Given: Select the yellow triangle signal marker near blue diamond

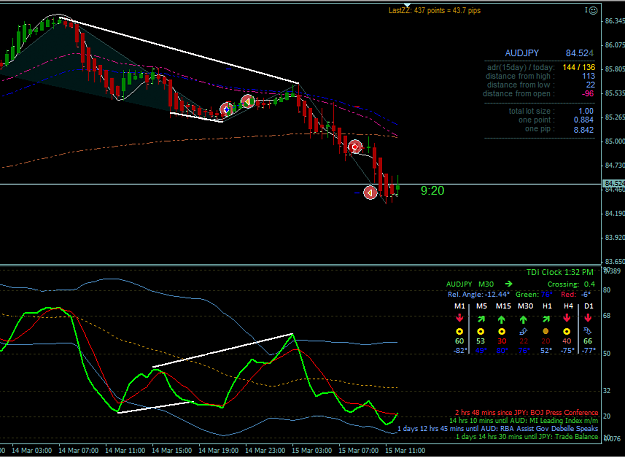Looking at the screenshot, I should tap(248, 102).
